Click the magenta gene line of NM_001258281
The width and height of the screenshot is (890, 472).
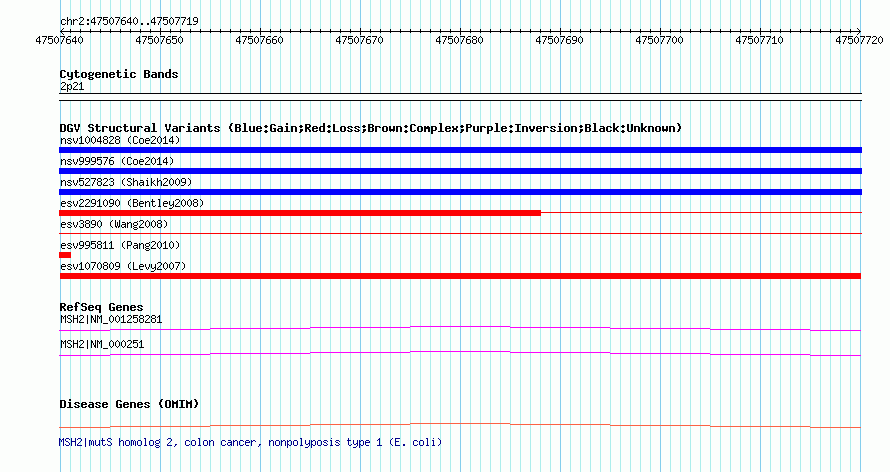click(x=460, y=328)
